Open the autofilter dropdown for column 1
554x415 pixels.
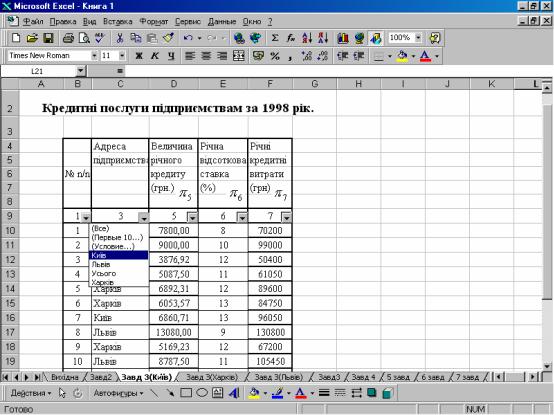86,218
